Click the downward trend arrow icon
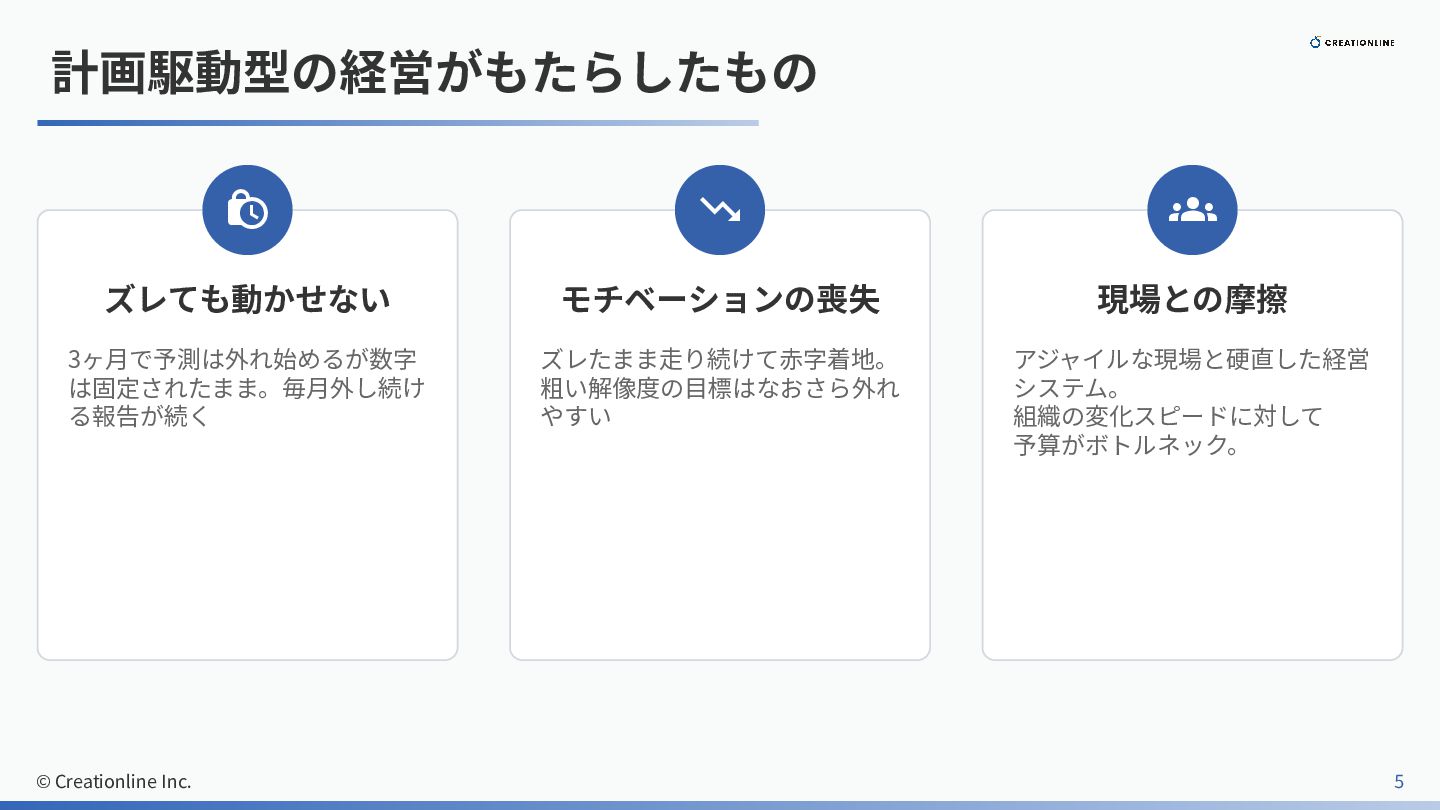 (x=720, y=210)
